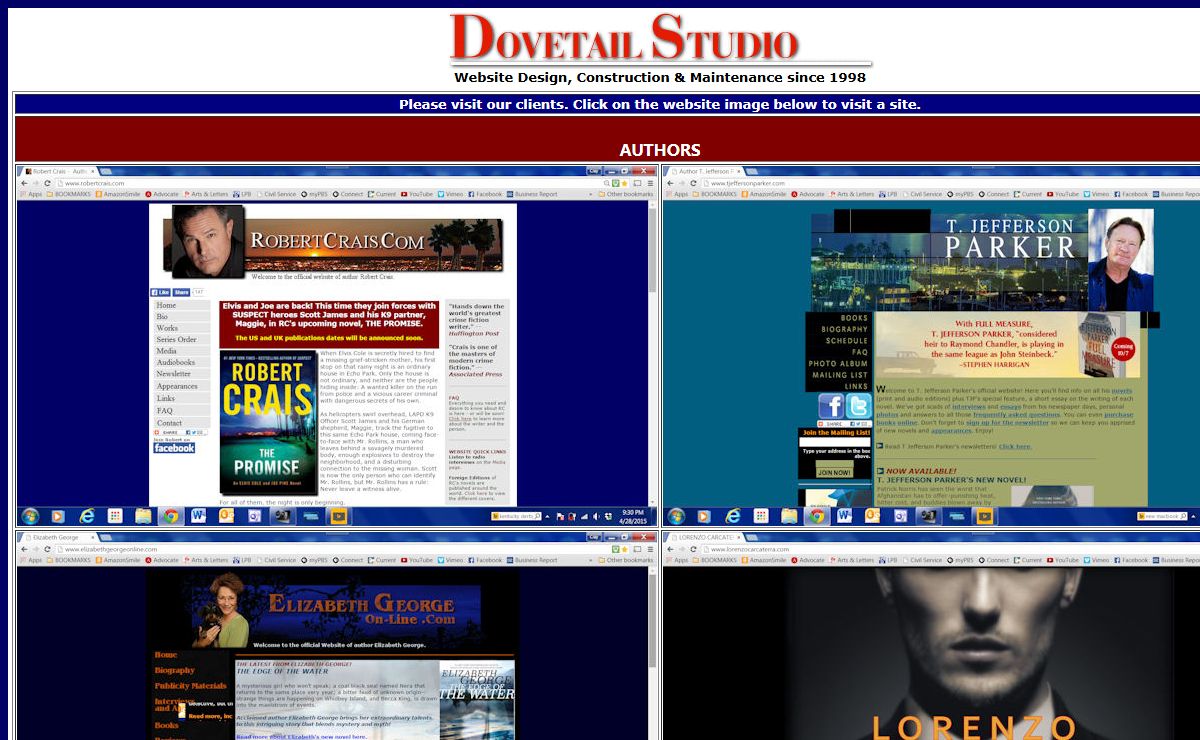1200x740 pixels.
Task: Click the Associated Press link on Robert Crais site
Action: [477, 375]
